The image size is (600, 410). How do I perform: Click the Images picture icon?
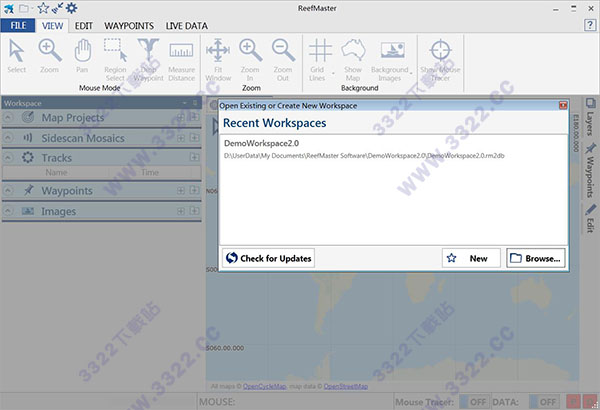click(x=28, y=211)
